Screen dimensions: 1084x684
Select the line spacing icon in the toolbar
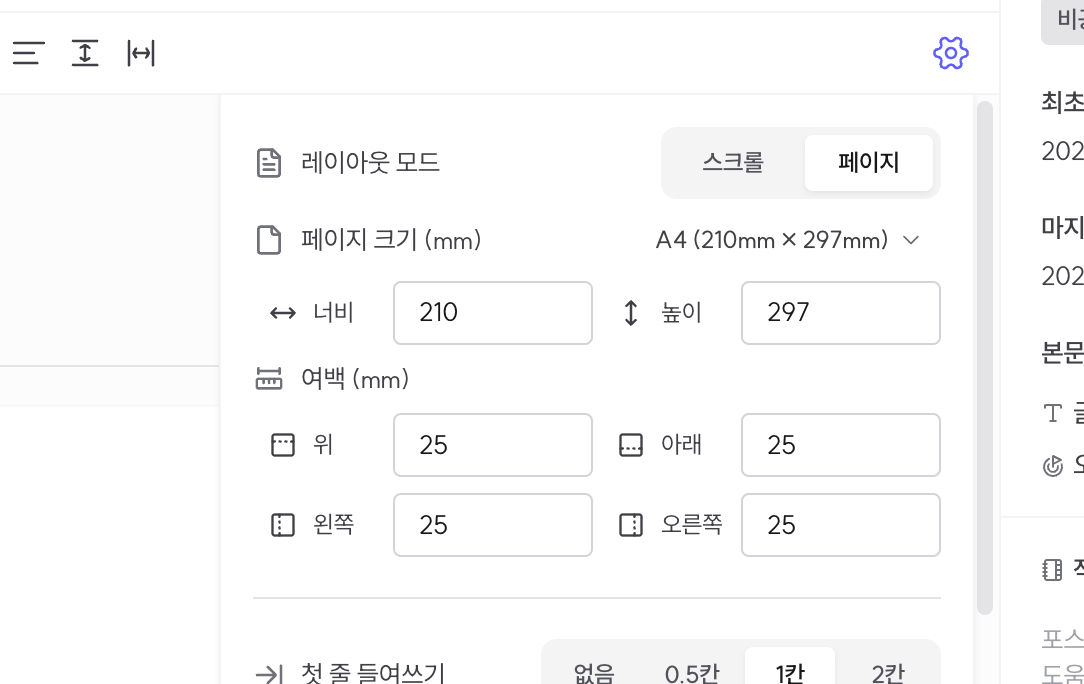pos(27,54)
